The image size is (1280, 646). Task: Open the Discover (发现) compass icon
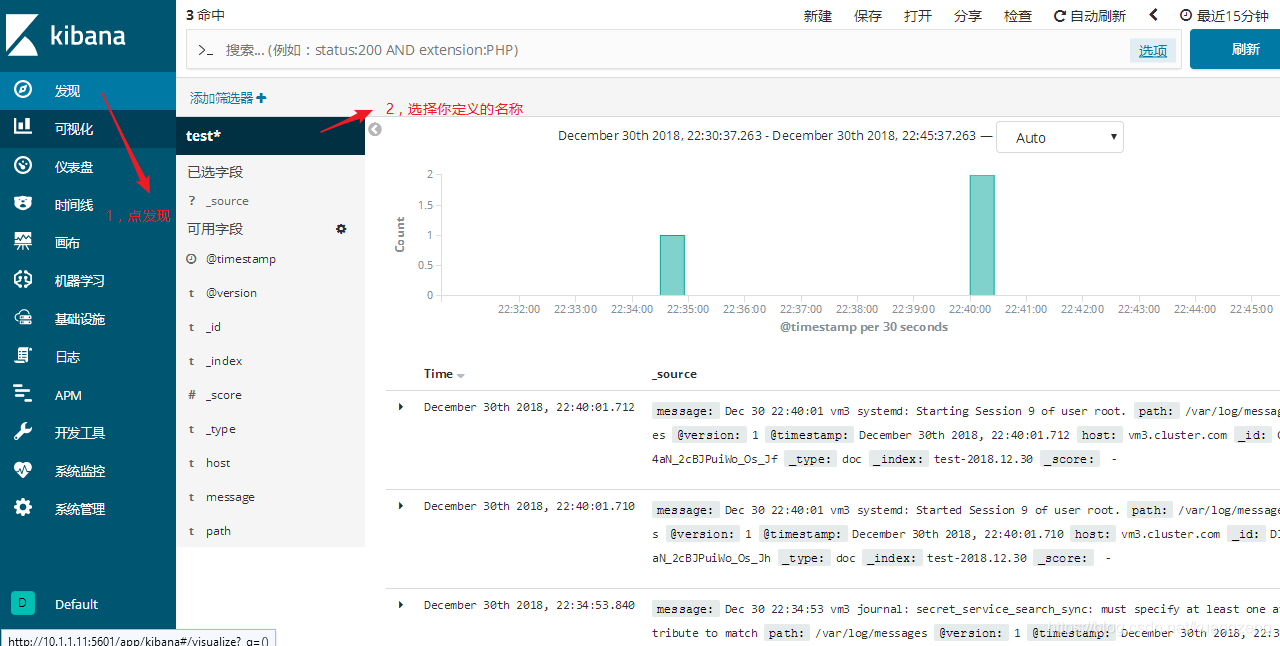(23, 90)
